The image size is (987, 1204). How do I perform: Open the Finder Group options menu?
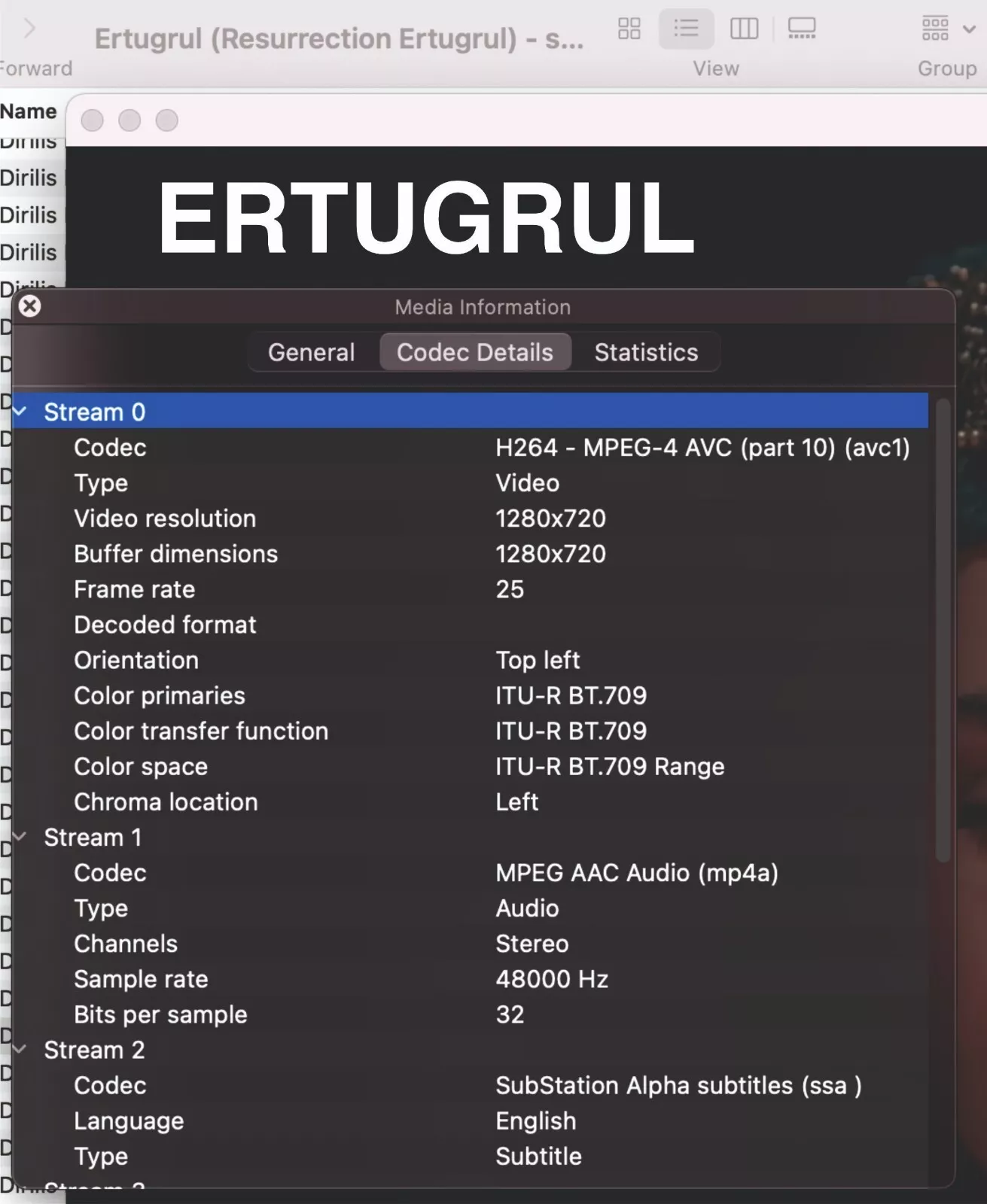pos(947,29)
